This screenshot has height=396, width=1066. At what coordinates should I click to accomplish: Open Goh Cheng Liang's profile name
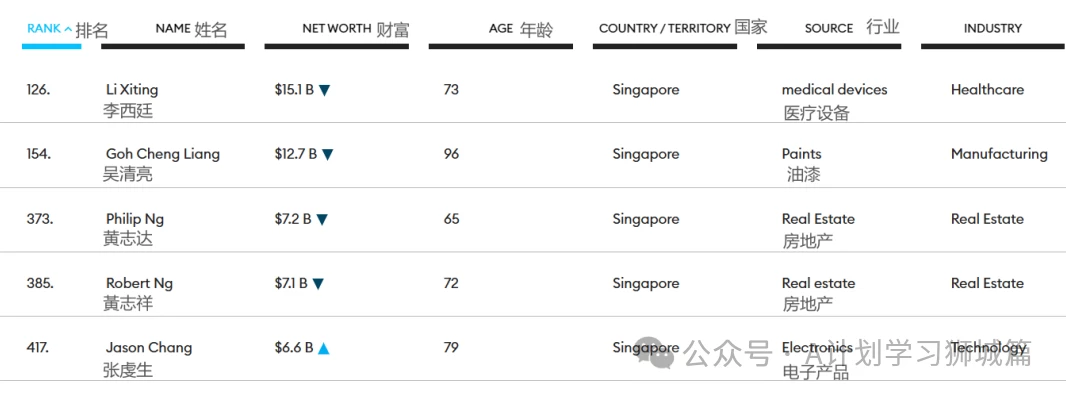[162, 154]
